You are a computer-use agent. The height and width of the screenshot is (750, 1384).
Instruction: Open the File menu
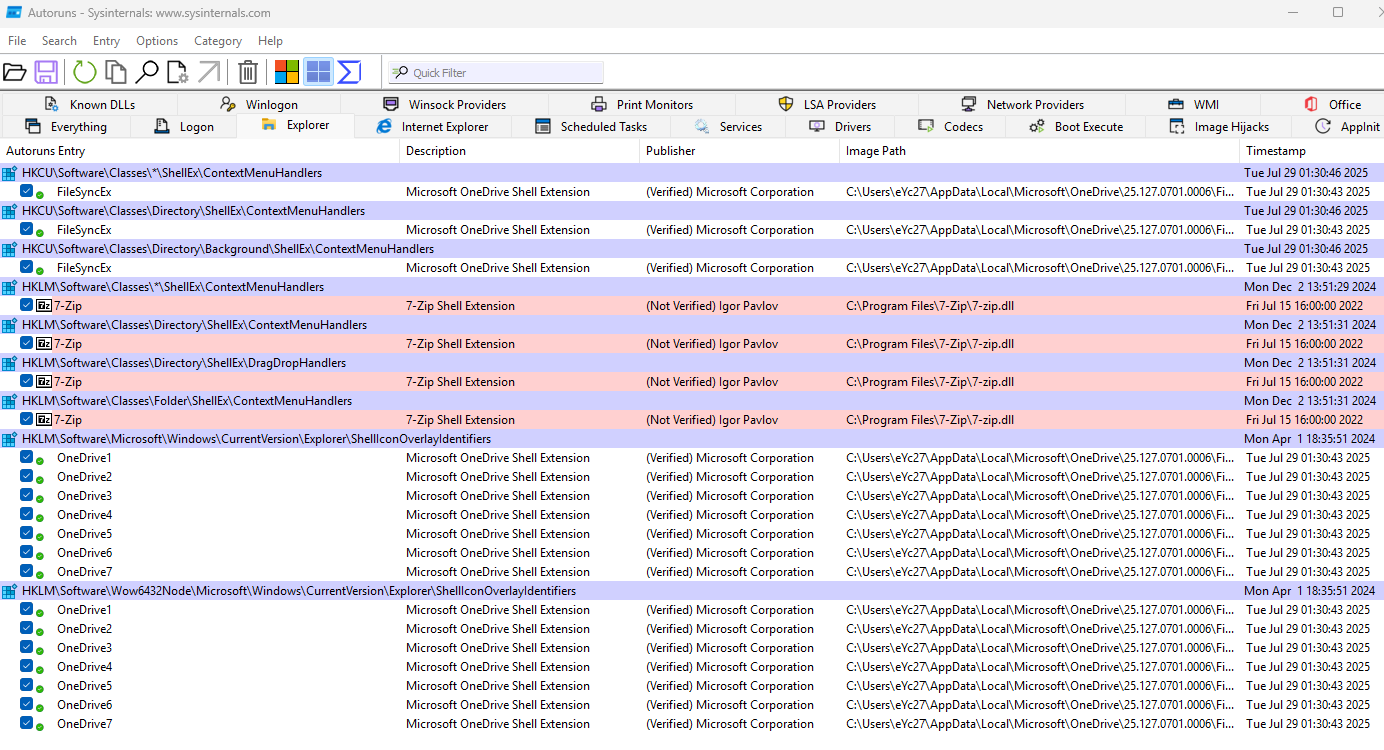click(17, 41)
